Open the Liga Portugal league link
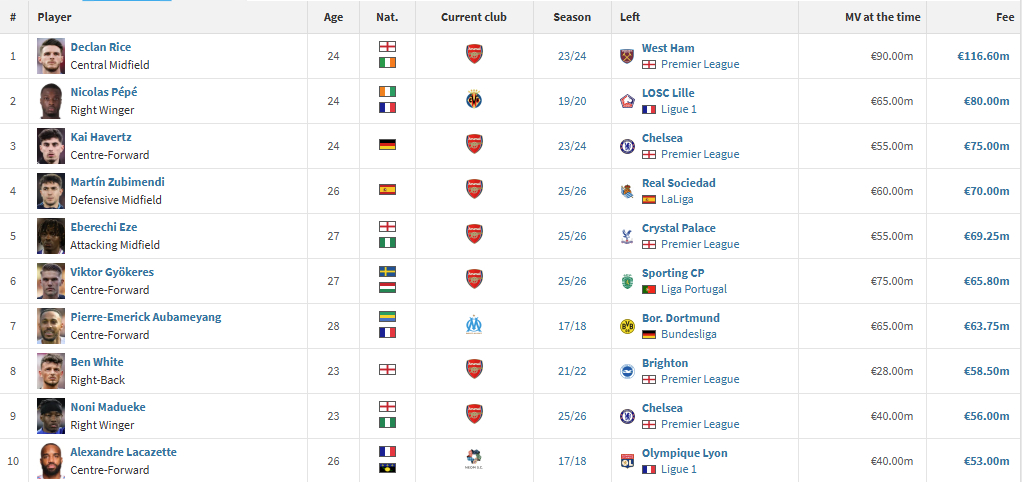This screenshot has width=1022, height=482. click(x=694, y=289)
